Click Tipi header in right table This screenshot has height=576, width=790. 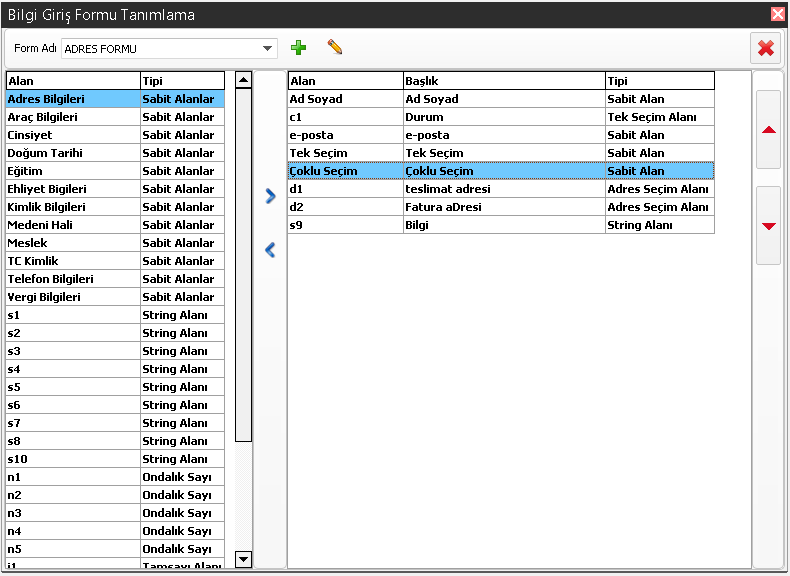[x=660, y=81]
